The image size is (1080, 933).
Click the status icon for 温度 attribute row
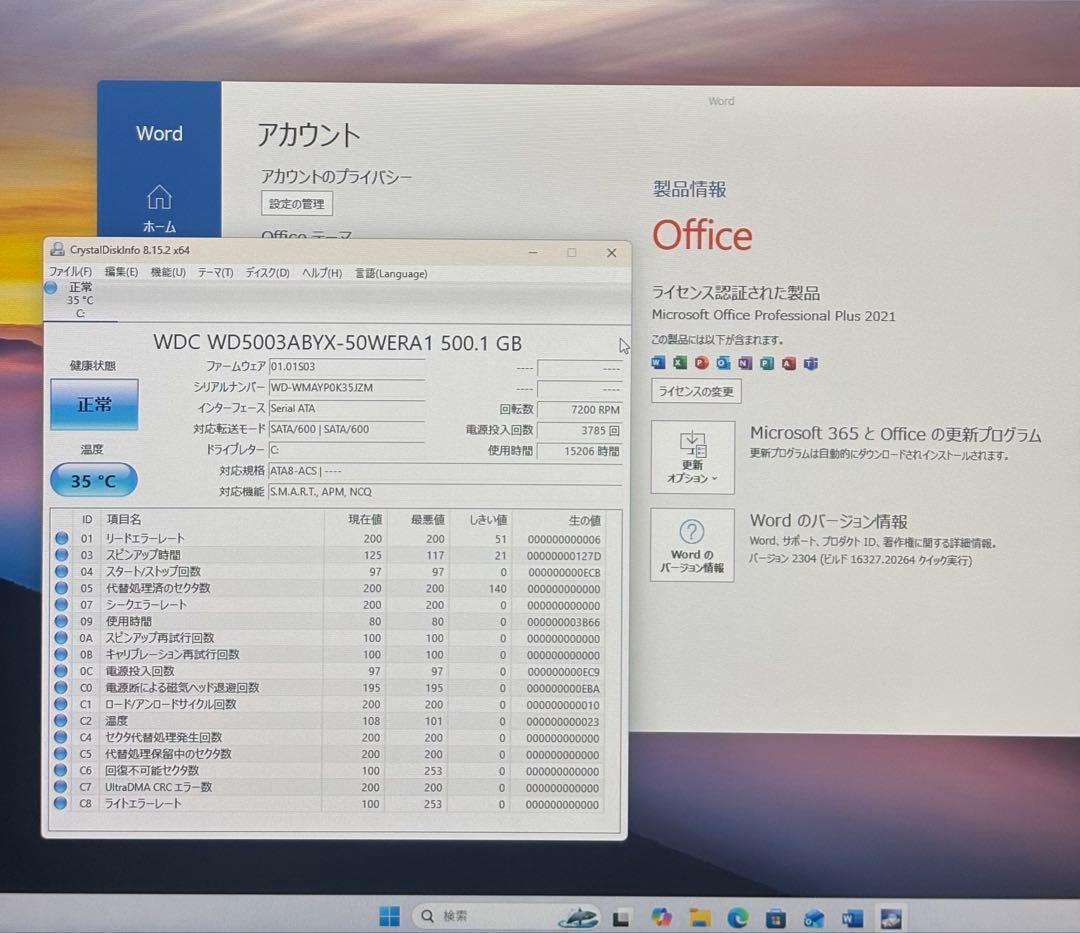click(61, 720)
